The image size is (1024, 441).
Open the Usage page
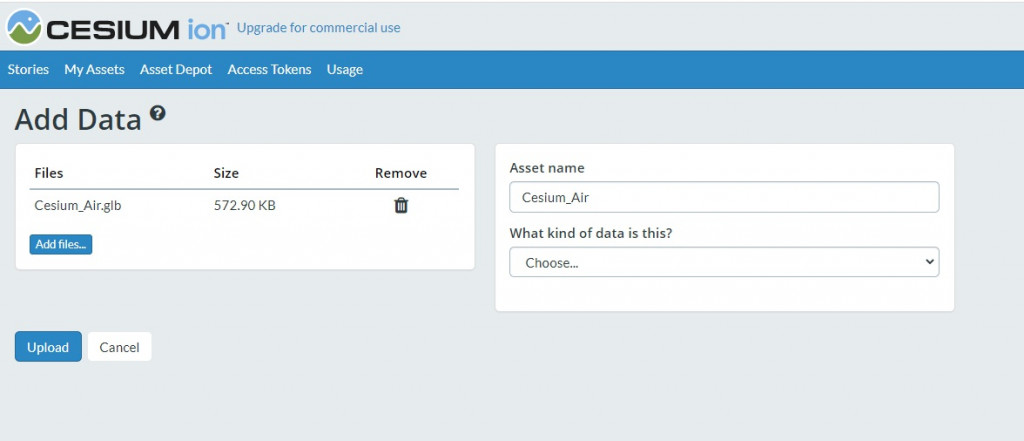click(x=344, y=70)
